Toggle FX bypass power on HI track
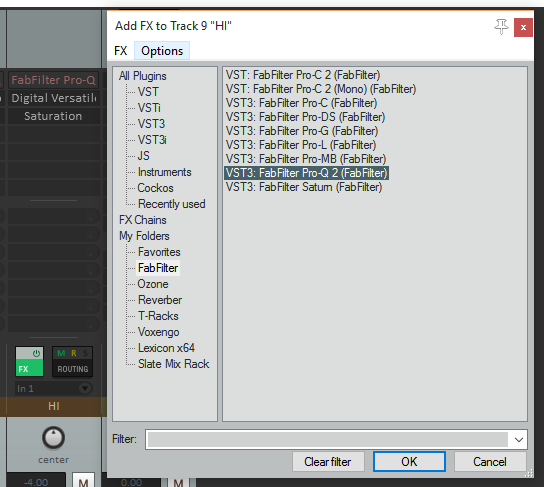This screenshot has height=487, width=544. pos(36,353)
